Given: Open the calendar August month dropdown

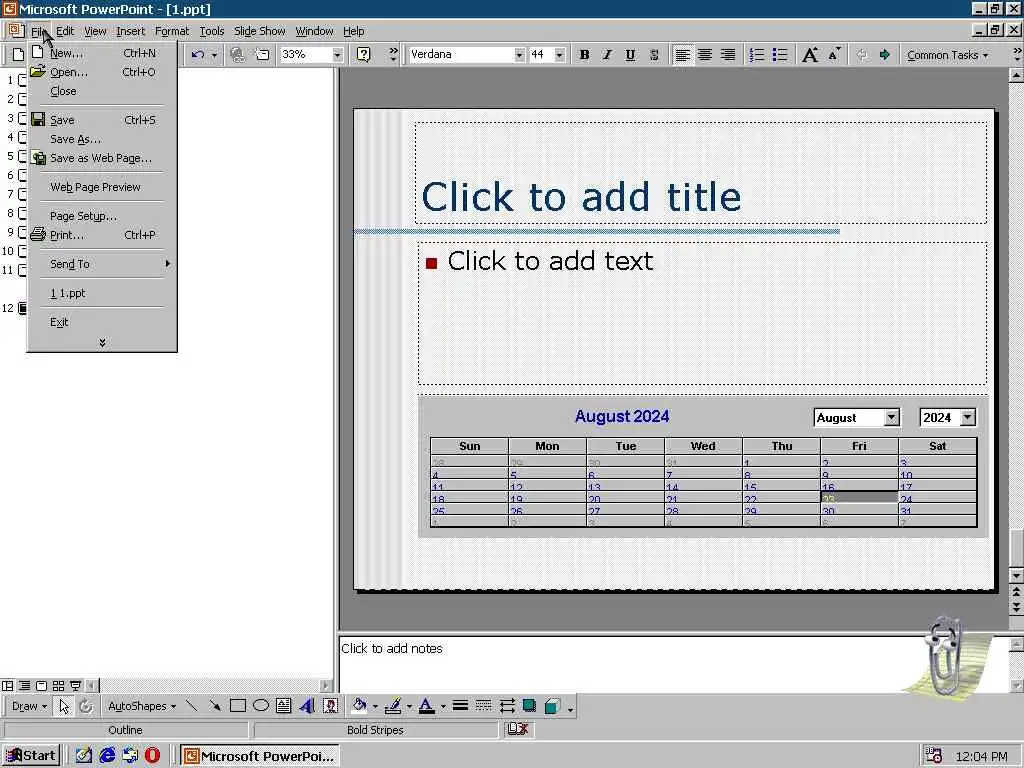Looking at the screenshot, I should click(891, 417).
